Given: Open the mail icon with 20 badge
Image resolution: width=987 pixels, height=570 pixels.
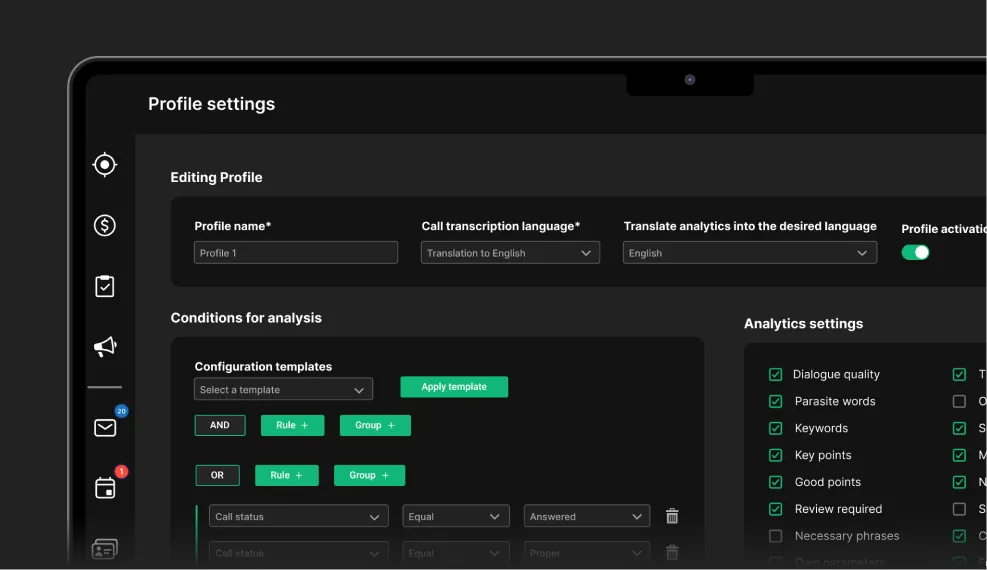Looking at the screenshot, I should (105, 428).
